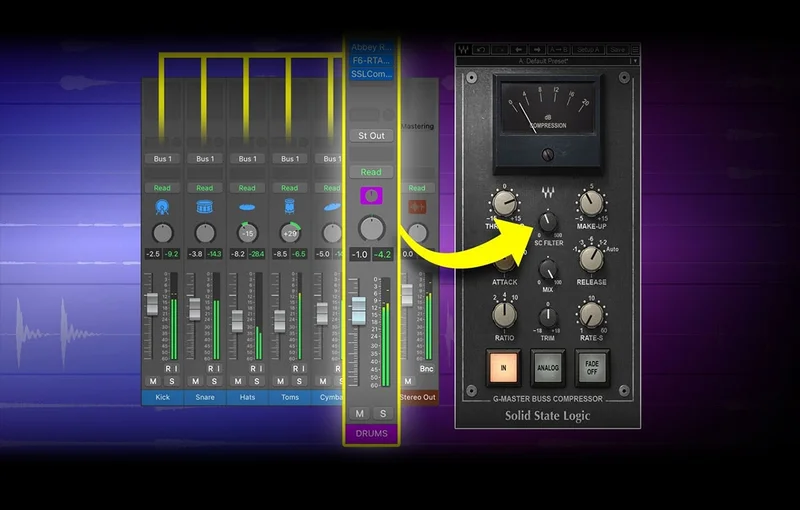Mute the Toms channel
Image resolution: width=800 pixels, height=510 pixels.
(x=280, y=381)
